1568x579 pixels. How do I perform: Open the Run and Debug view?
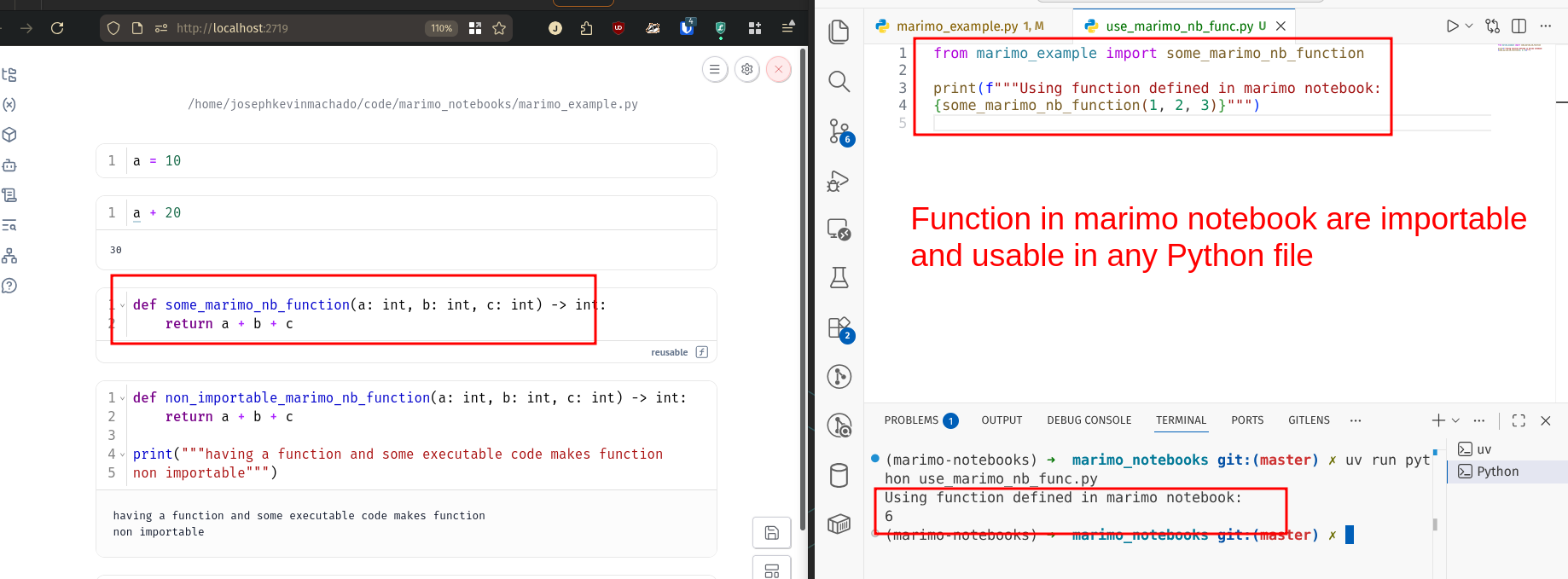pyautogui.click(x=839, y=181)
